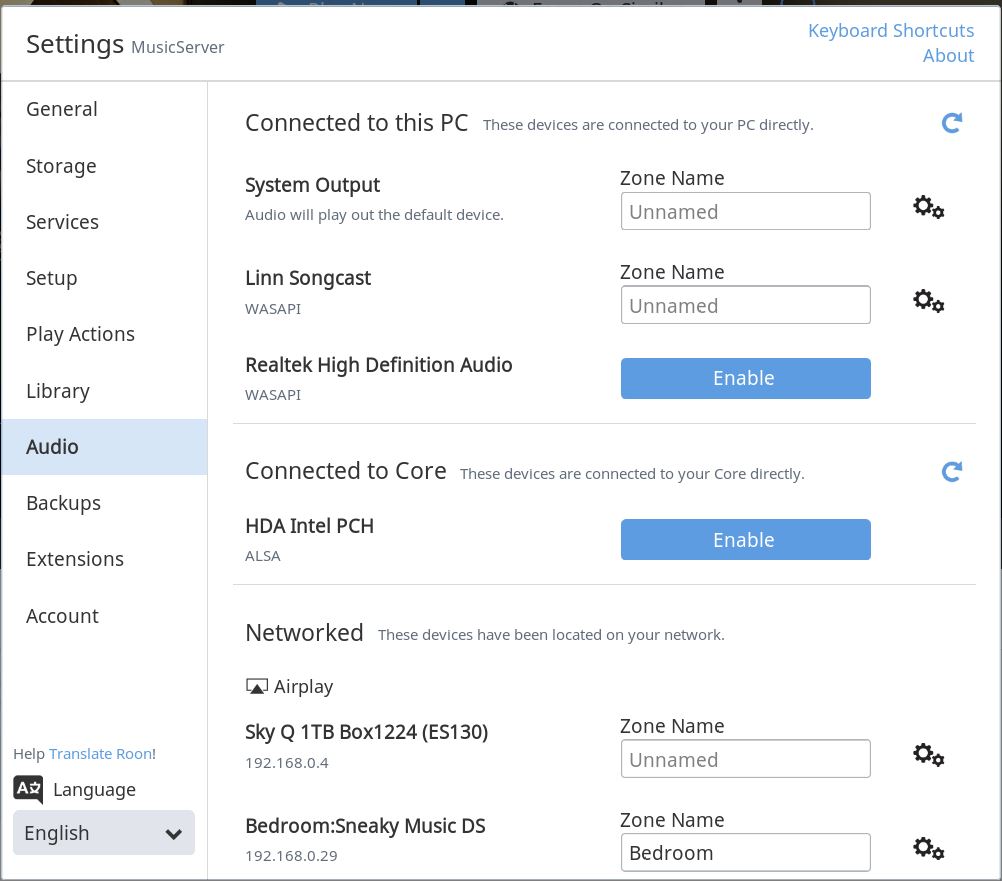Open System Output device settings gear
The width and height of the screenshot is (1002, 881).
[929, 207]
